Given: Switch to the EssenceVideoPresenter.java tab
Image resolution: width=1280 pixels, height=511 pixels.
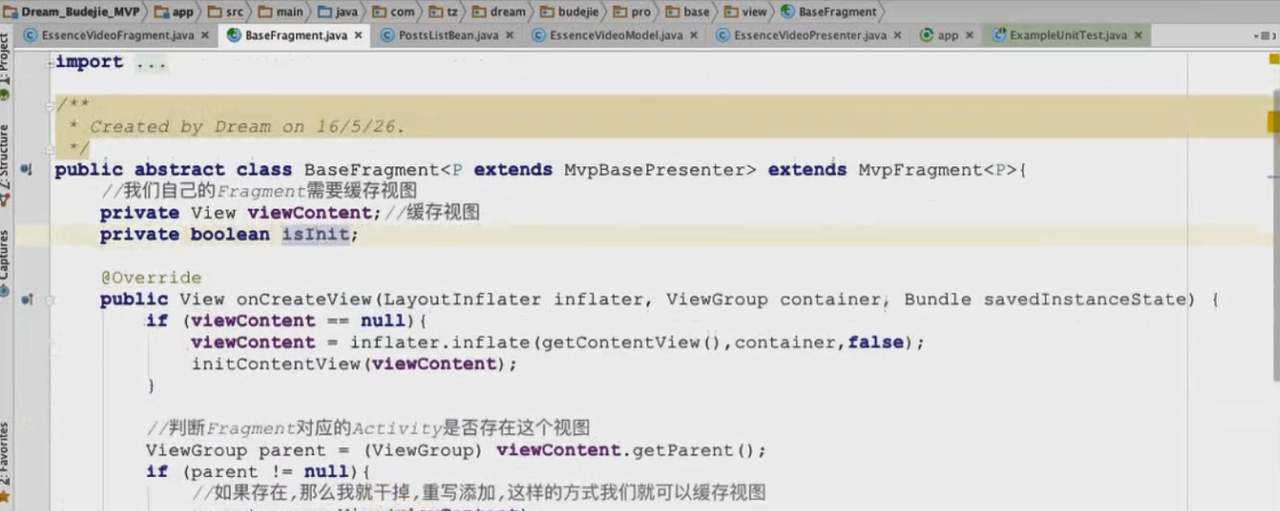Looking at the screenshot, I should [x=810, y=35].
